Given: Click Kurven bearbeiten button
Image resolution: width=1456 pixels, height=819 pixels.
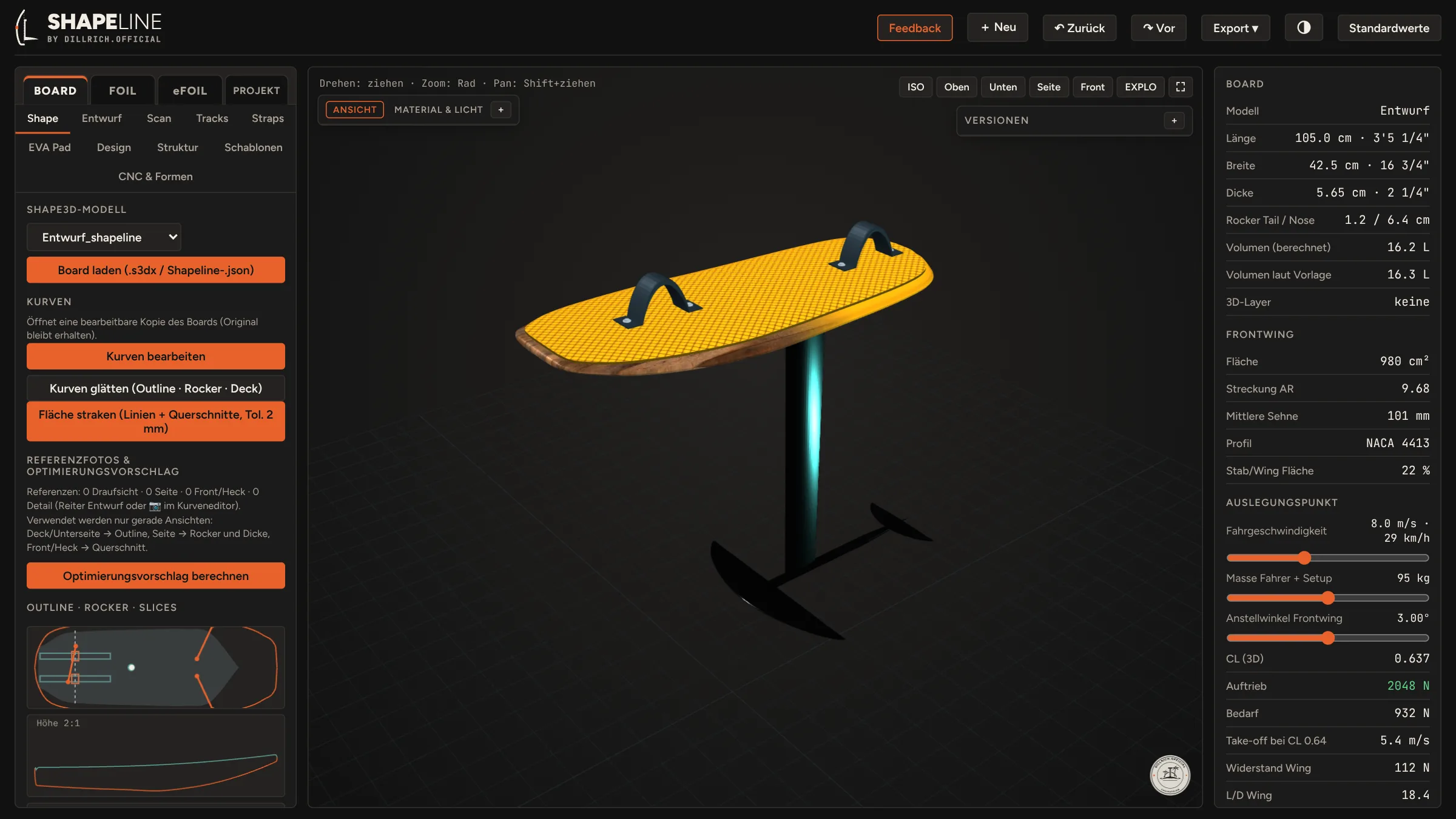Looking at the screenshot, I should pyautogui.click(x=156, y=356).
